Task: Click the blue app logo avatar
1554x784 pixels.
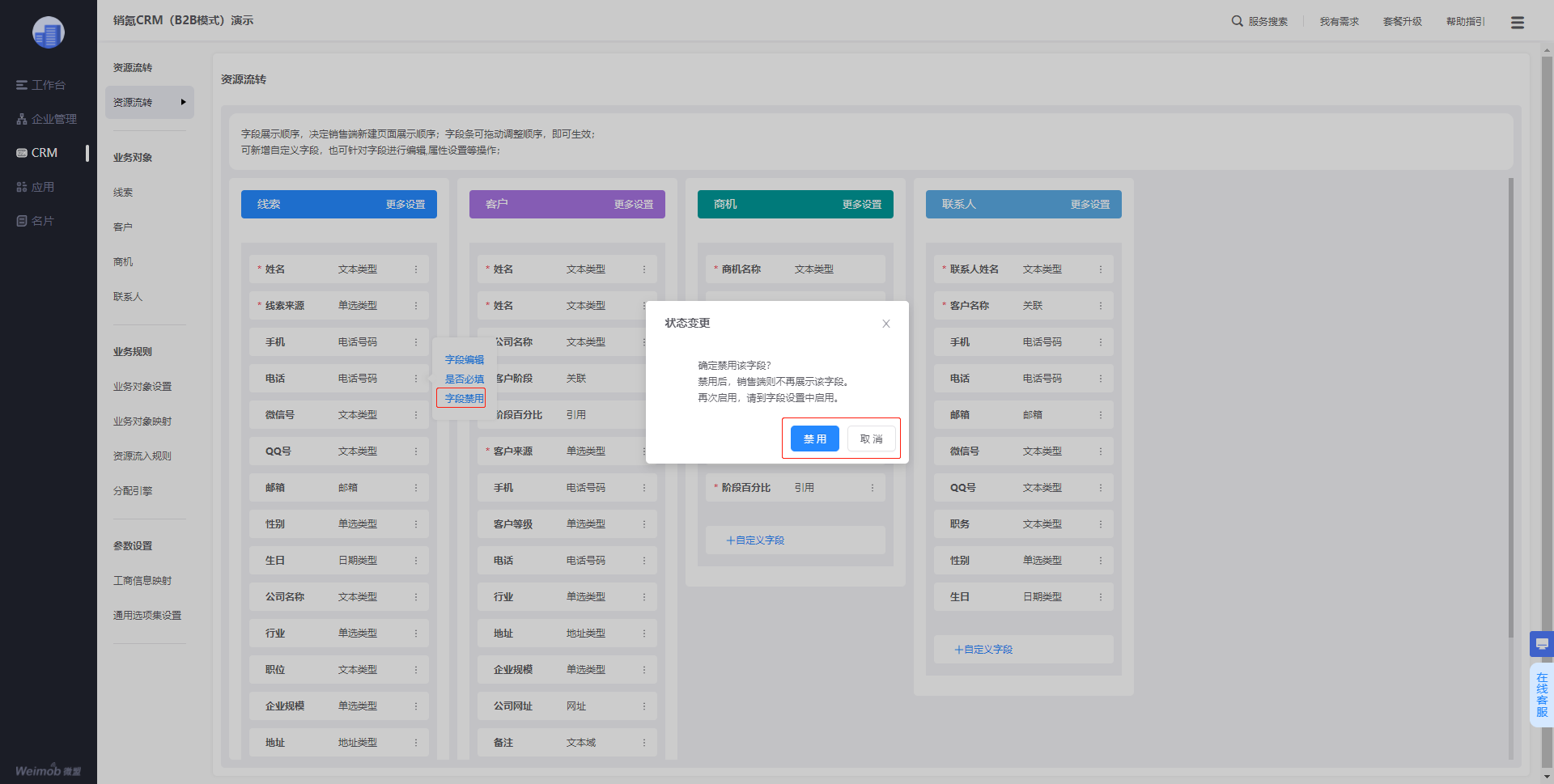Action: click(48, 33)
